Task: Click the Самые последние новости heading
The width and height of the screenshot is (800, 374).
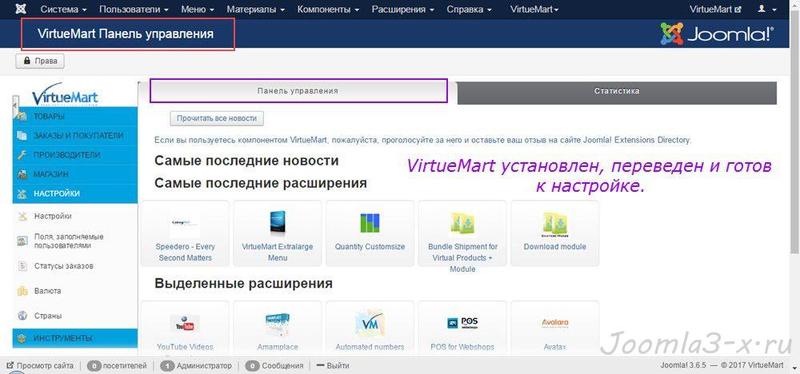Action: tap(246, 161)
